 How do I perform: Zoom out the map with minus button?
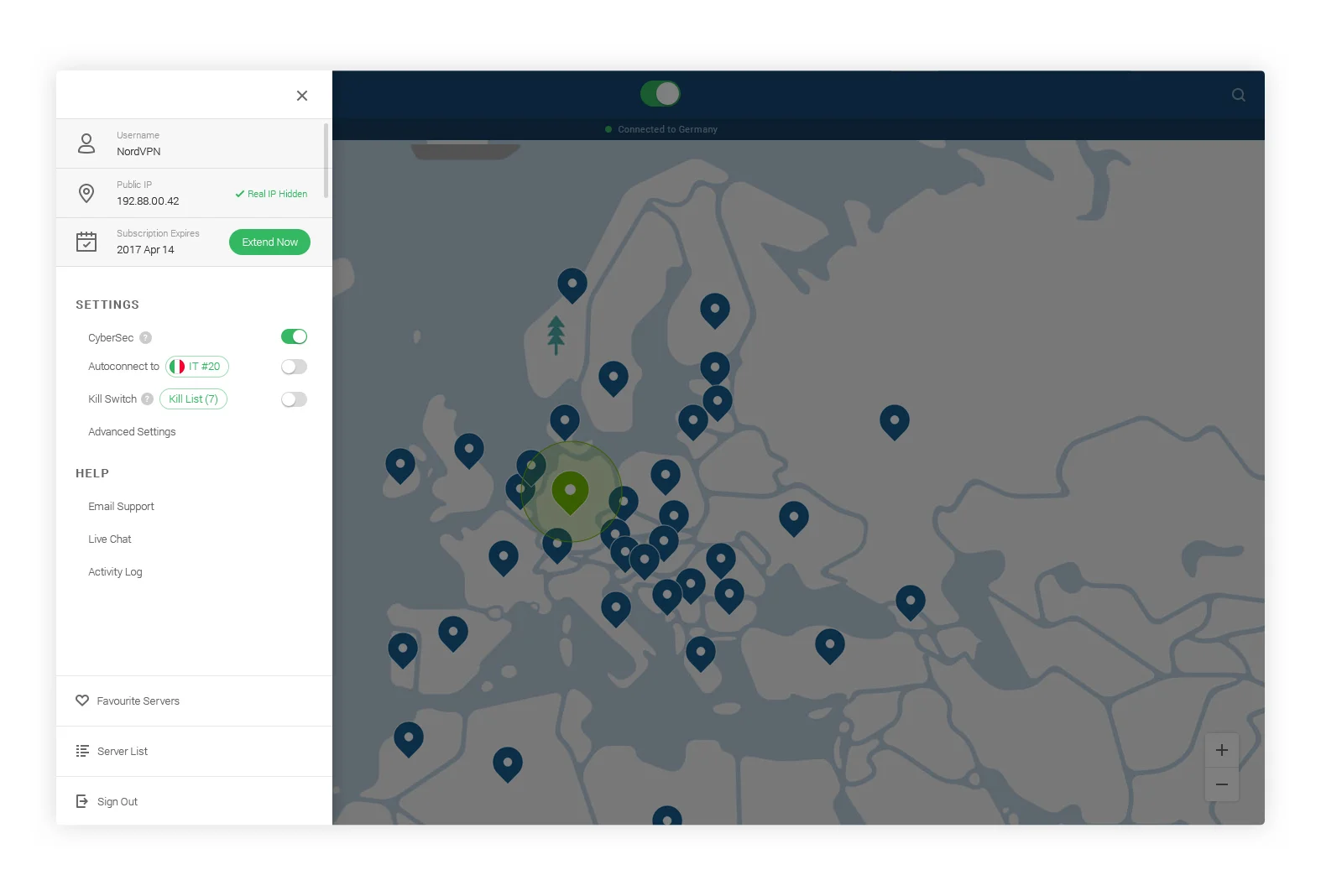1222,784
